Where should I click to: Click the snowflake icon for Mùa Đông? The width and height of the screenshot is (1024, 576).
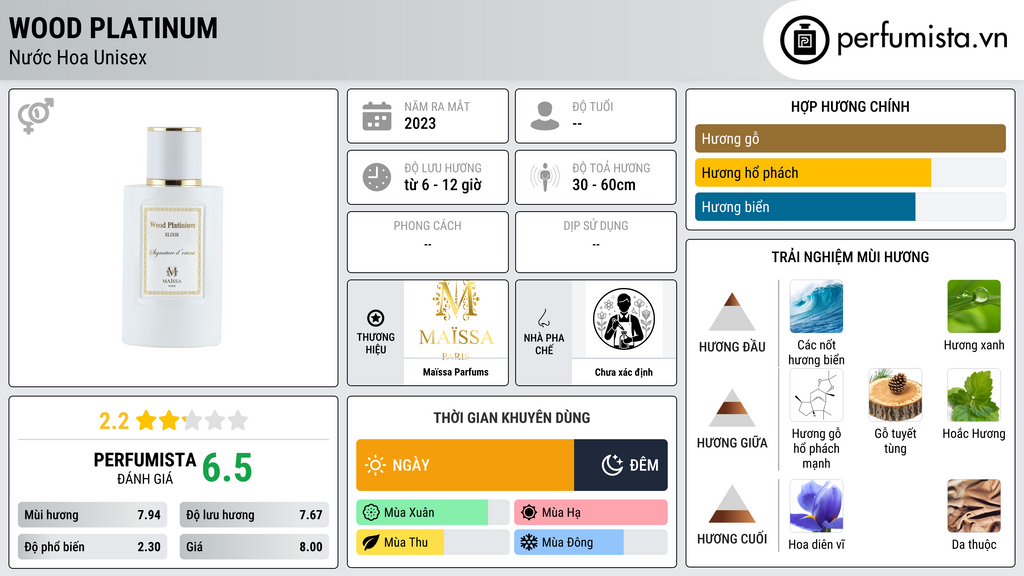[x=529, y=542]
